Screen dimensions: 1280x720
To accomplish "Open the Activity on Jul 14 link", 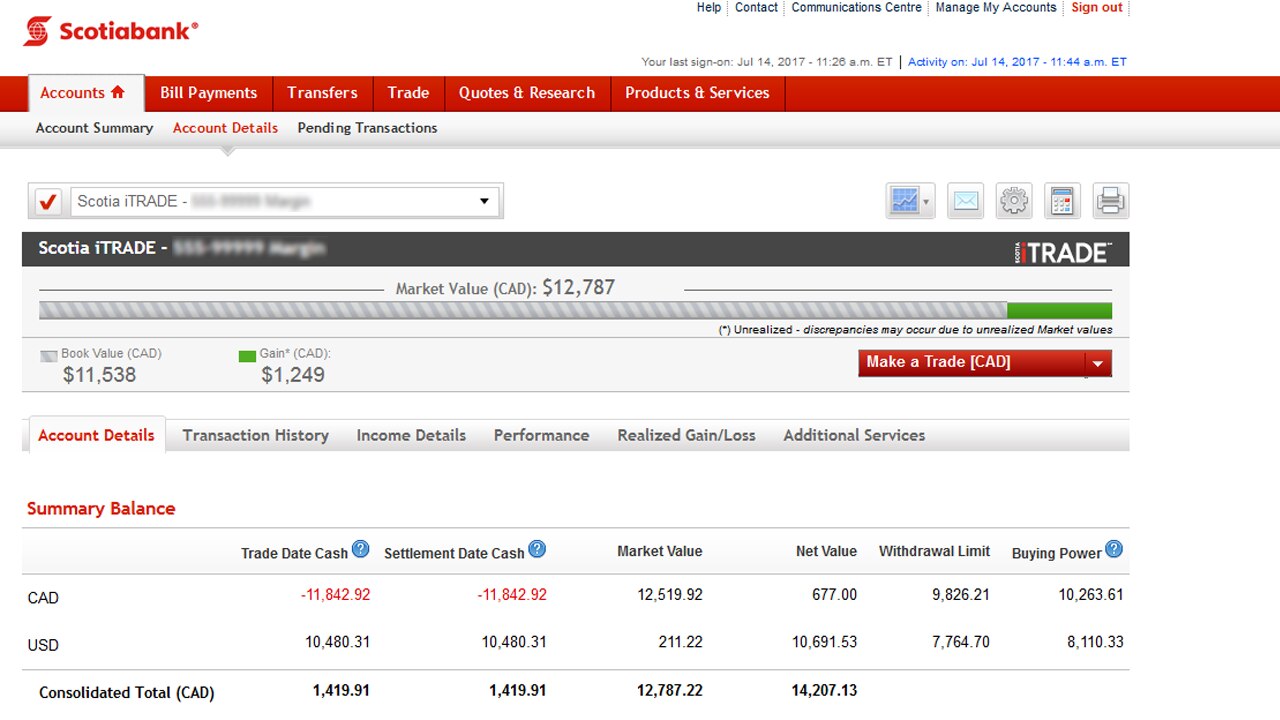I will (1017, 62).
